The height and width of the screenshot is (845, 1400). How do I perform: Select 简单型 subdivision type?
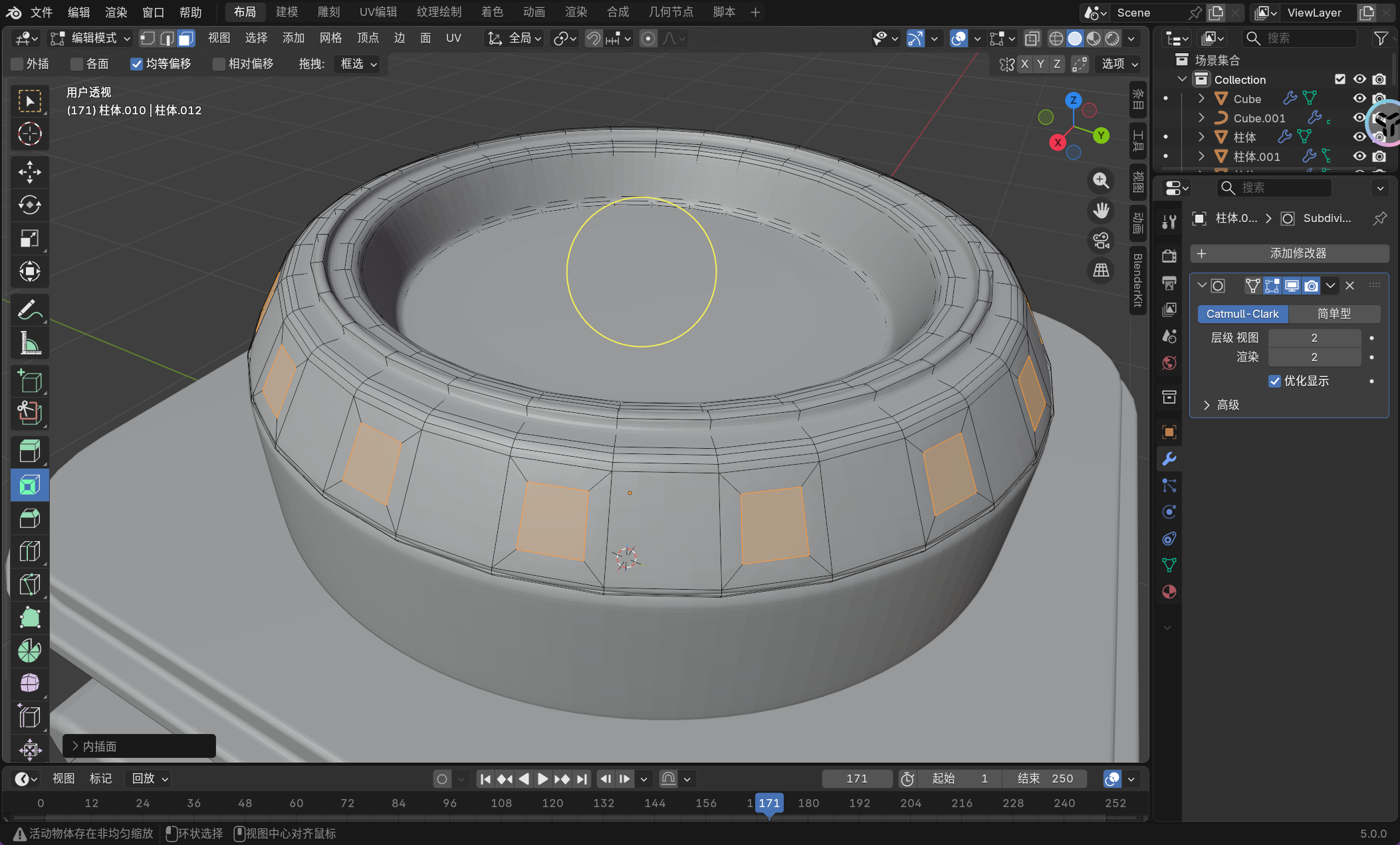[x=1334, y=314]
